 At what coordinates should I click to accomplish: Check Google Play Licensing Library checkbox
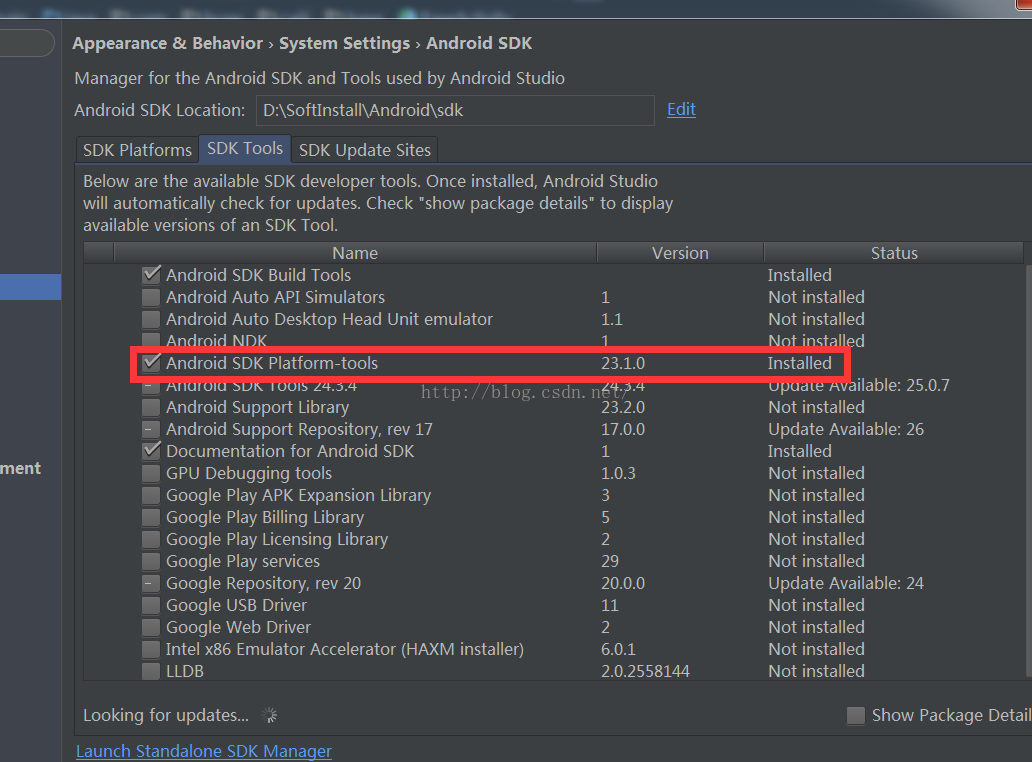(151, 539)
